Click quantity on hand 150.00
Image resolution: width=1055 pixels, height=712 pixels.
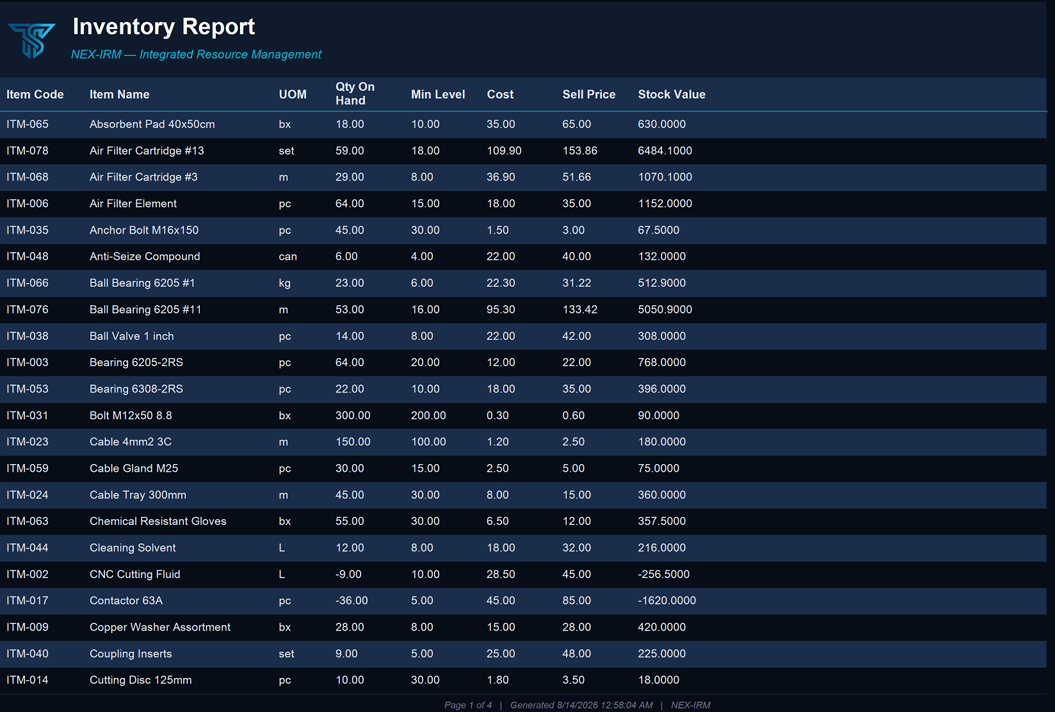point(353,442)
